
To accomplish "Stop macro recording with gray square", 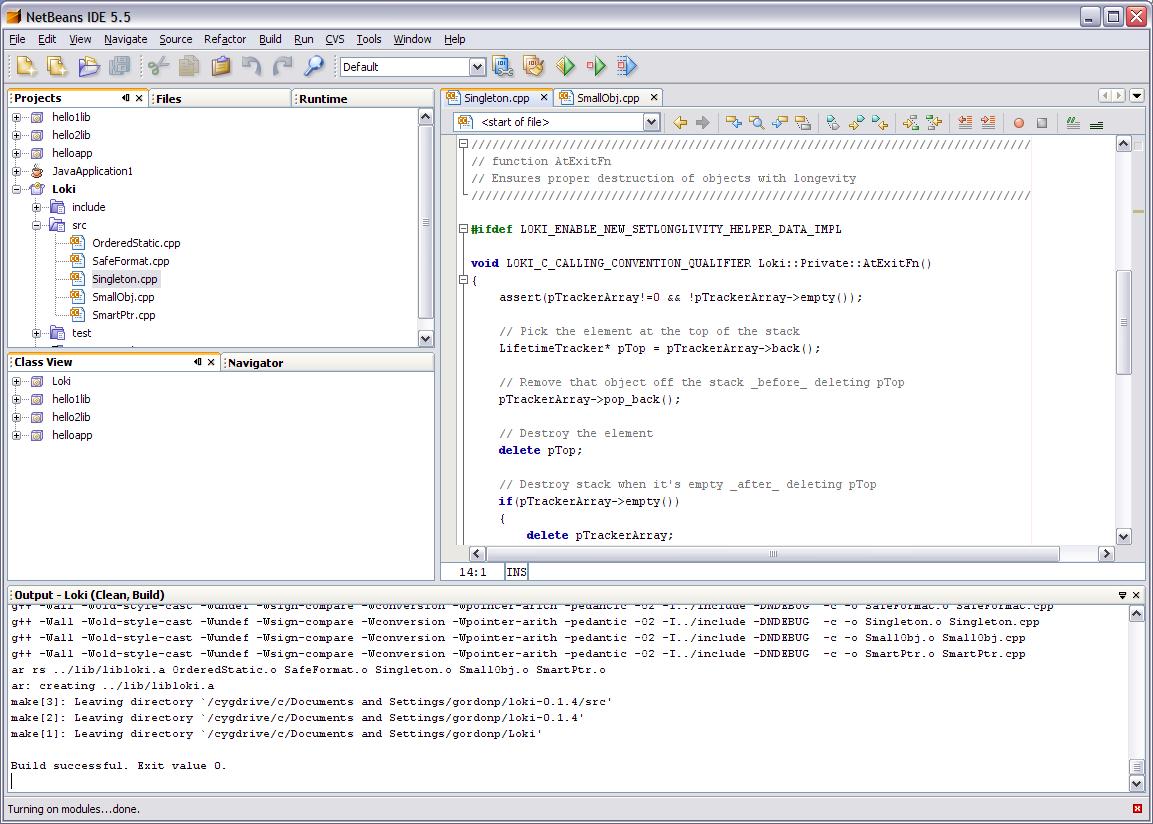I will coord(1042,123).
